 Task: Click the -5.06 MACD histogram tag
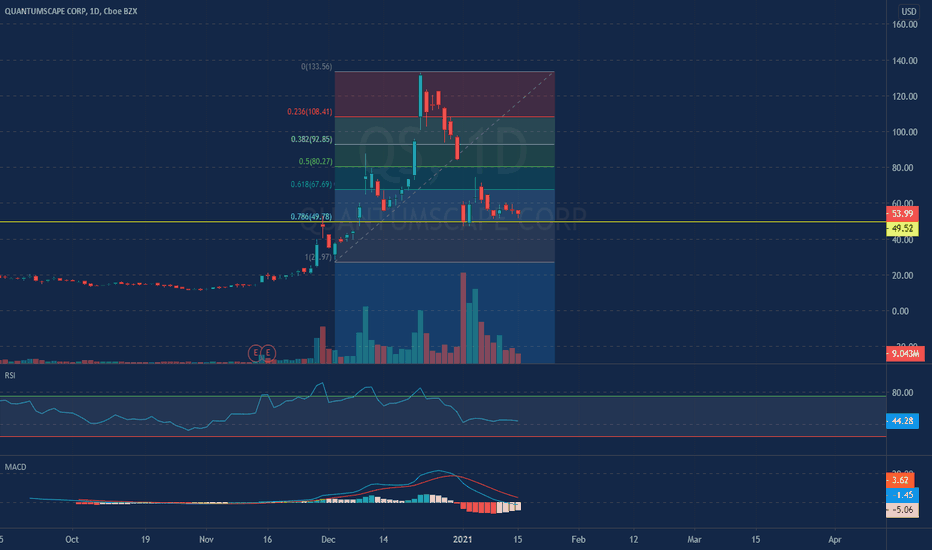pos(902,510)
